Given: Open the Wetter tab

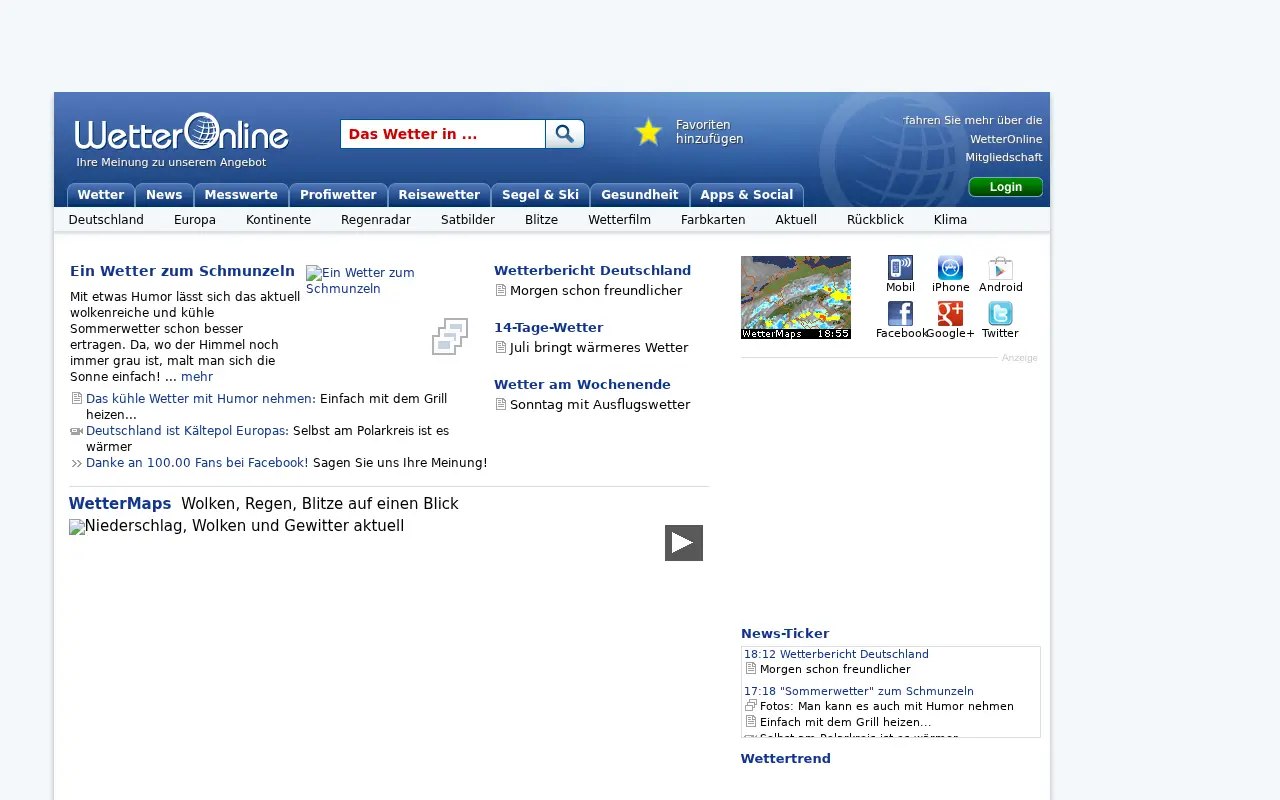Looking at the screenshot, I should (101, 195).
